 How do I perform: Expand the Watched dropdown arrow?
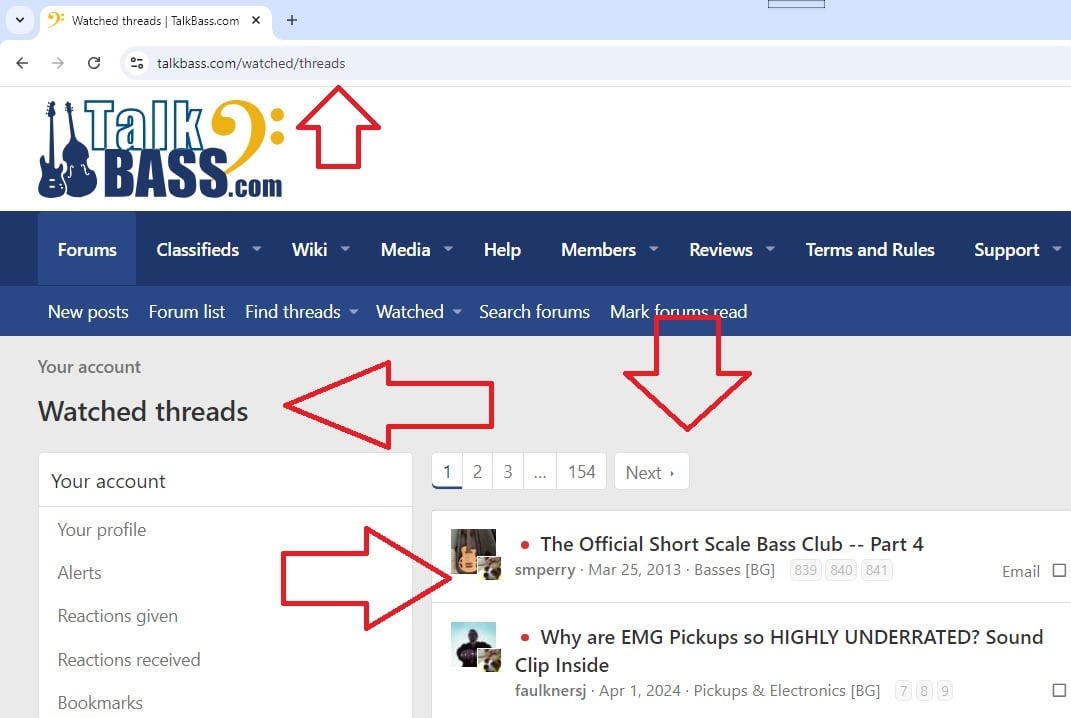tap(457, 312)
